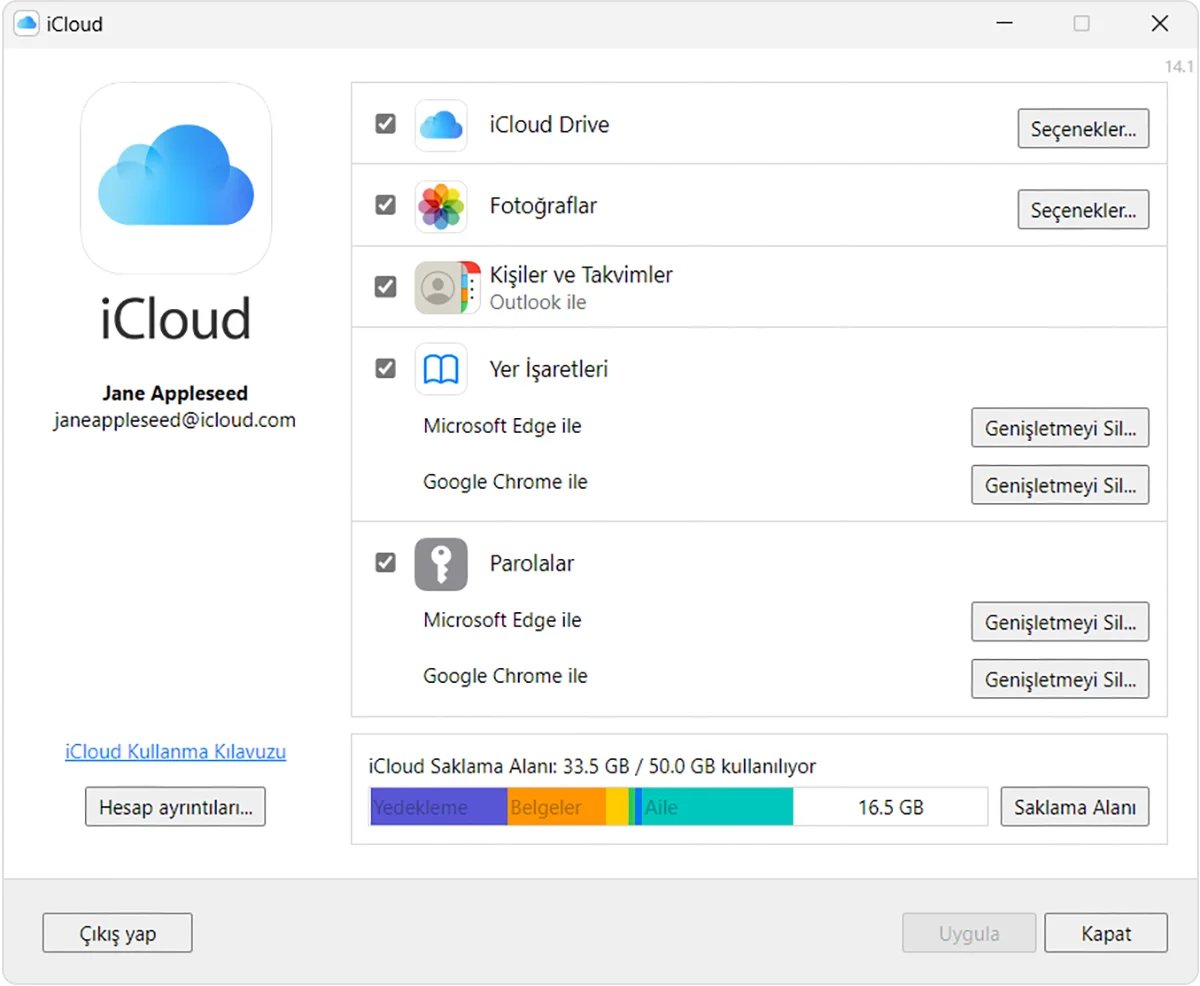Click the Yer İşaretleri book icon
Image resolution: width=1200 pixels, height=986 pixels.
coord(441,370)
